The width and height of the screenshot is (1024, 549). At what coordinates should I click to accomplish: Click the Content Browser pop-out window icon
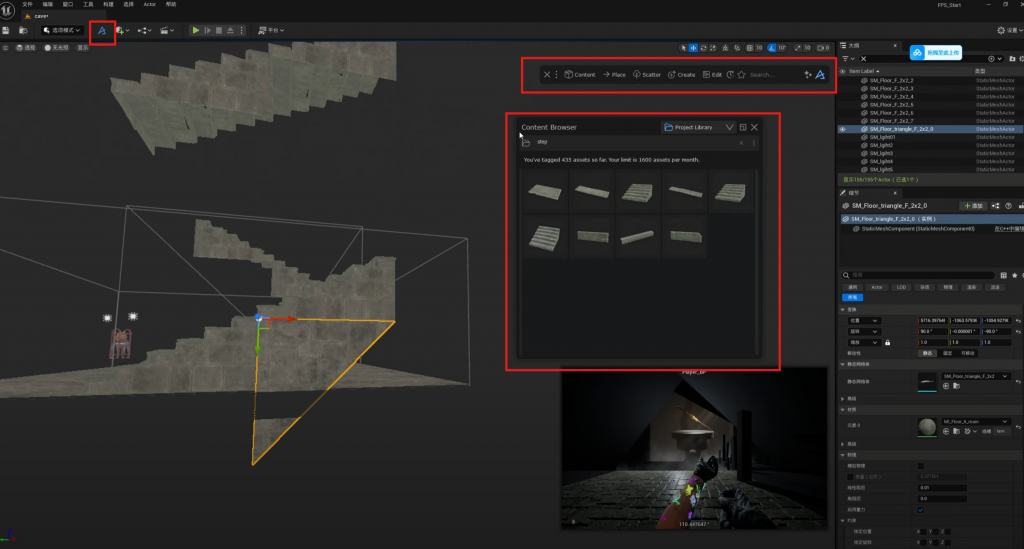(743, 127)
